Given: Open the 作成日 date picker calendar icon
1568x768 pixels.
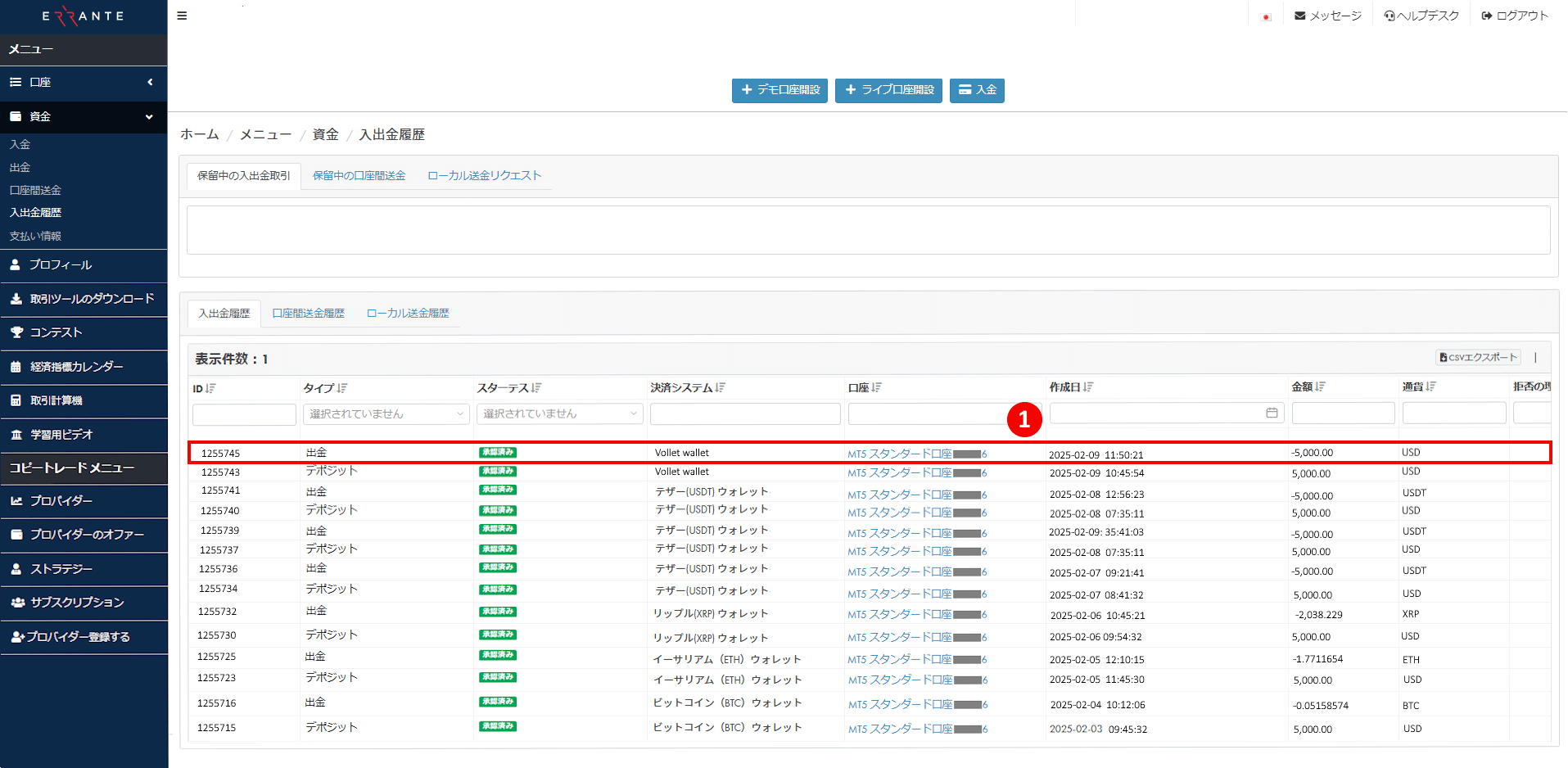Looking at the screenshot, I should (x=1271, y=413).
